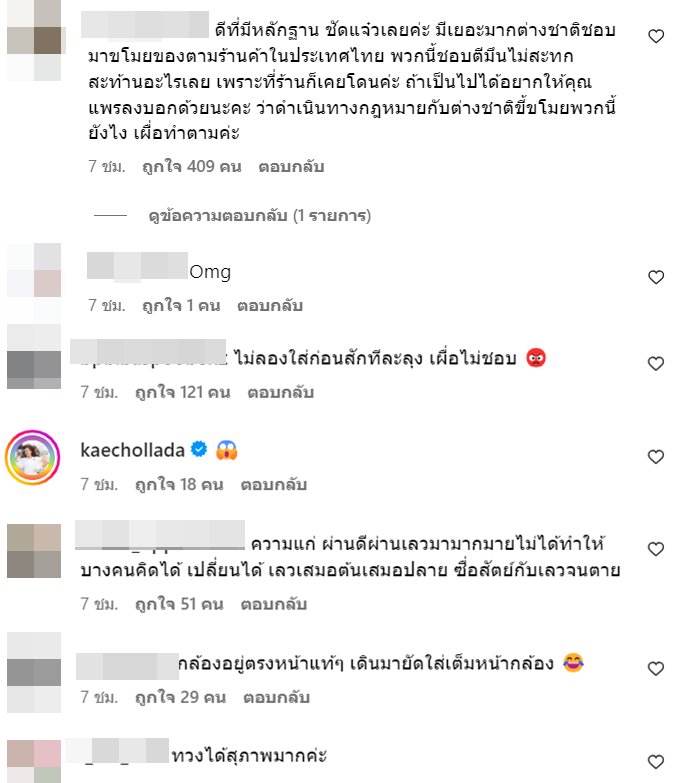This screenshot has width=676, height=783.
Task: Reply to the Omg comment
Action: pos(270,305)
